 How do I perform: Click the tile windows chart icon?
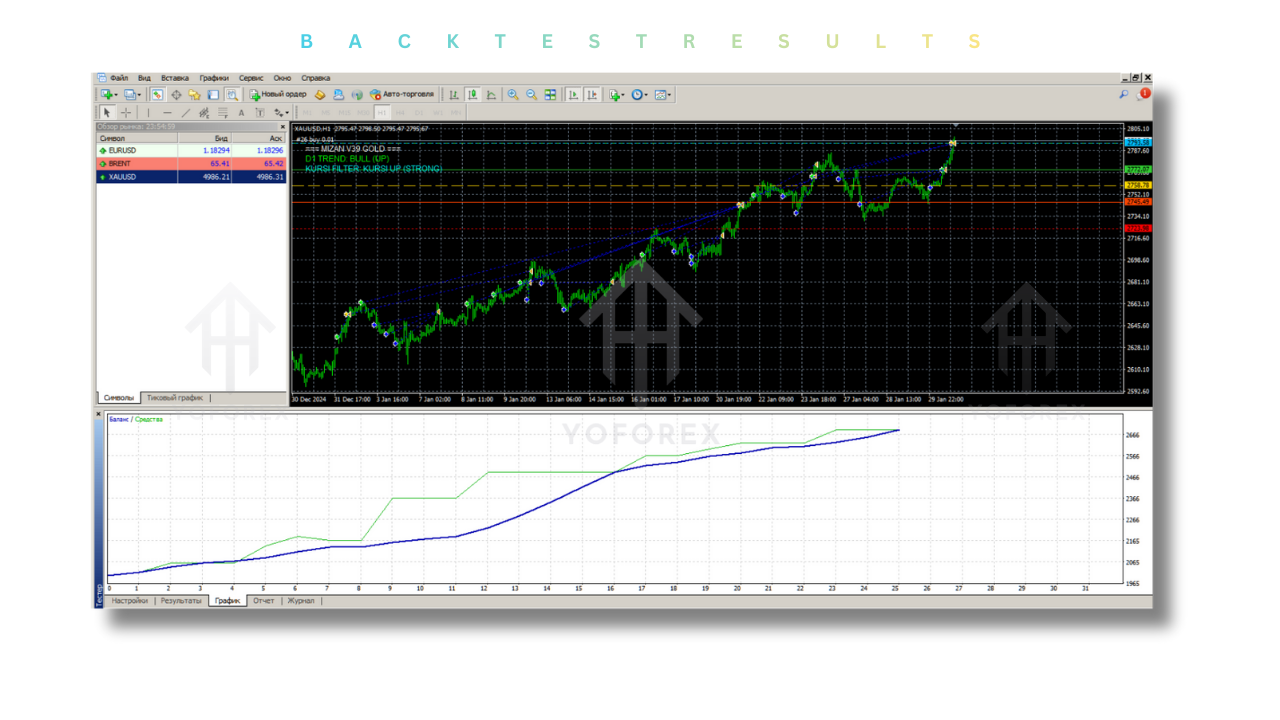[550, 95]
